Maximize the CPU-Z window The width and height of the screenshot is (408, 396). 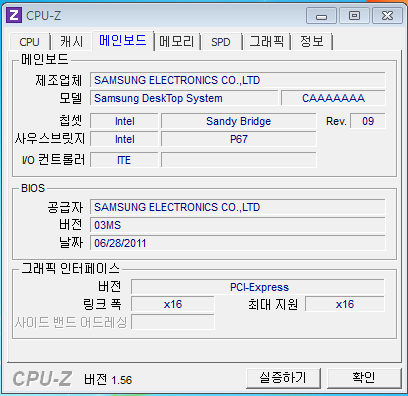click(x=354, y=16)
